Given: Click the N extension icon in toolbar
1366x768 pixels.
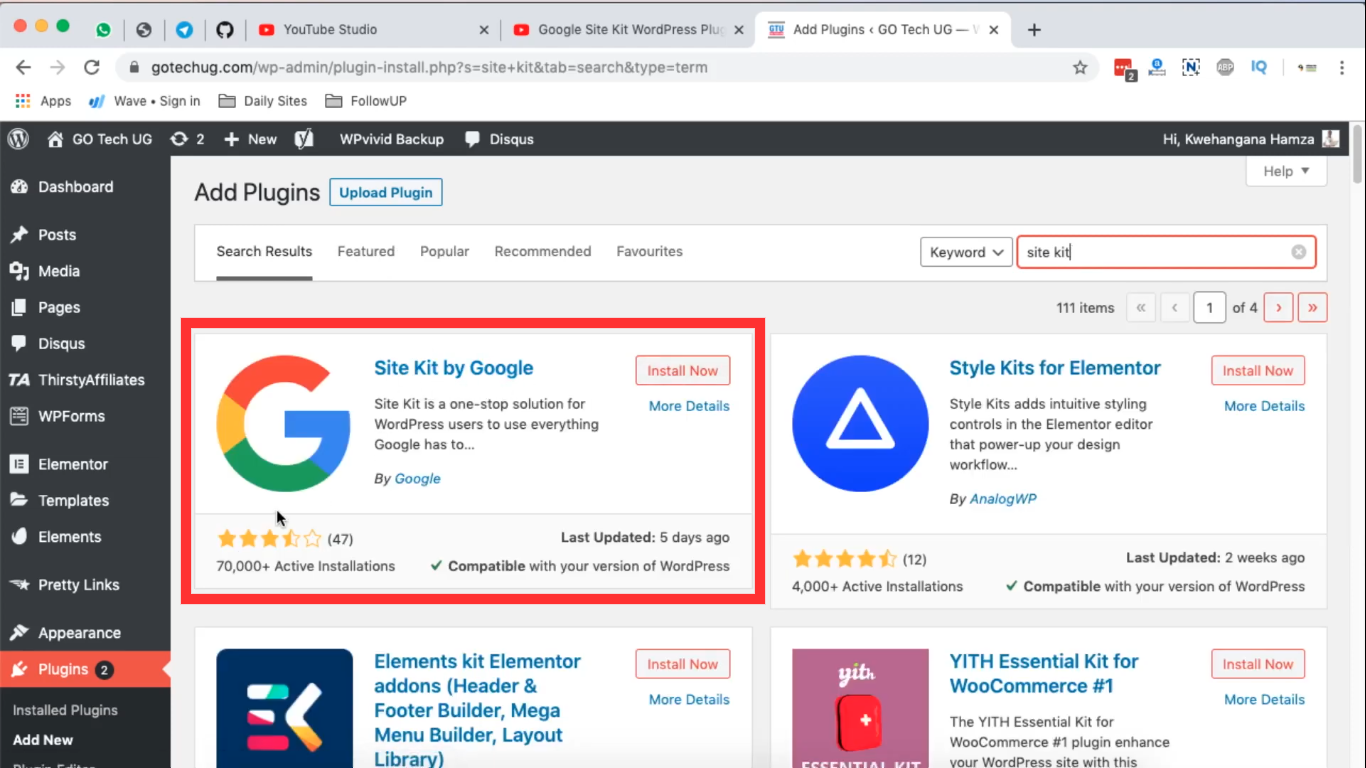Looking at the screenshot, I should tap(1191, 67).
